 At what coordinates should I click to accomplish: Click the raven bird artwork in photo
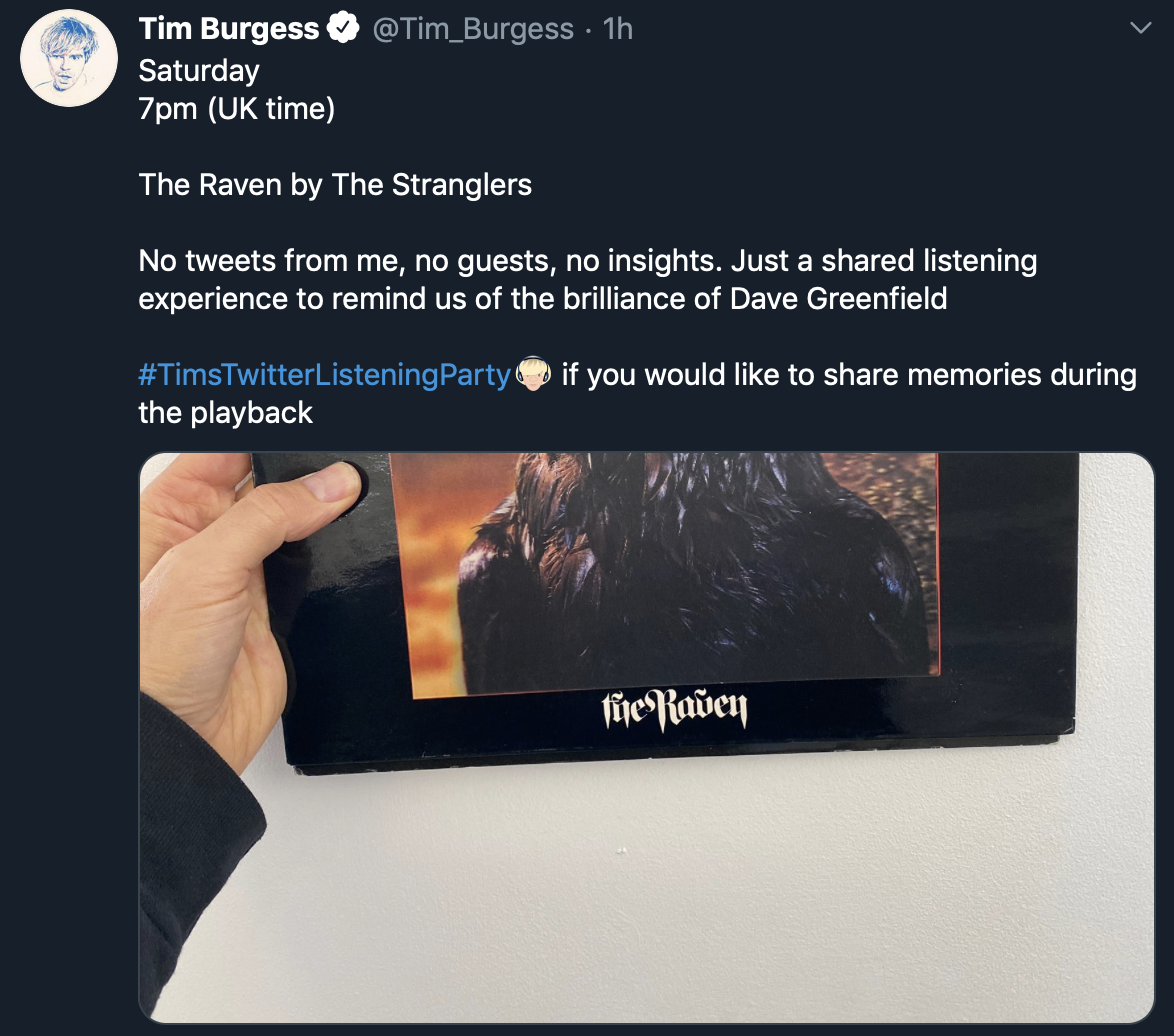[689, 569]
